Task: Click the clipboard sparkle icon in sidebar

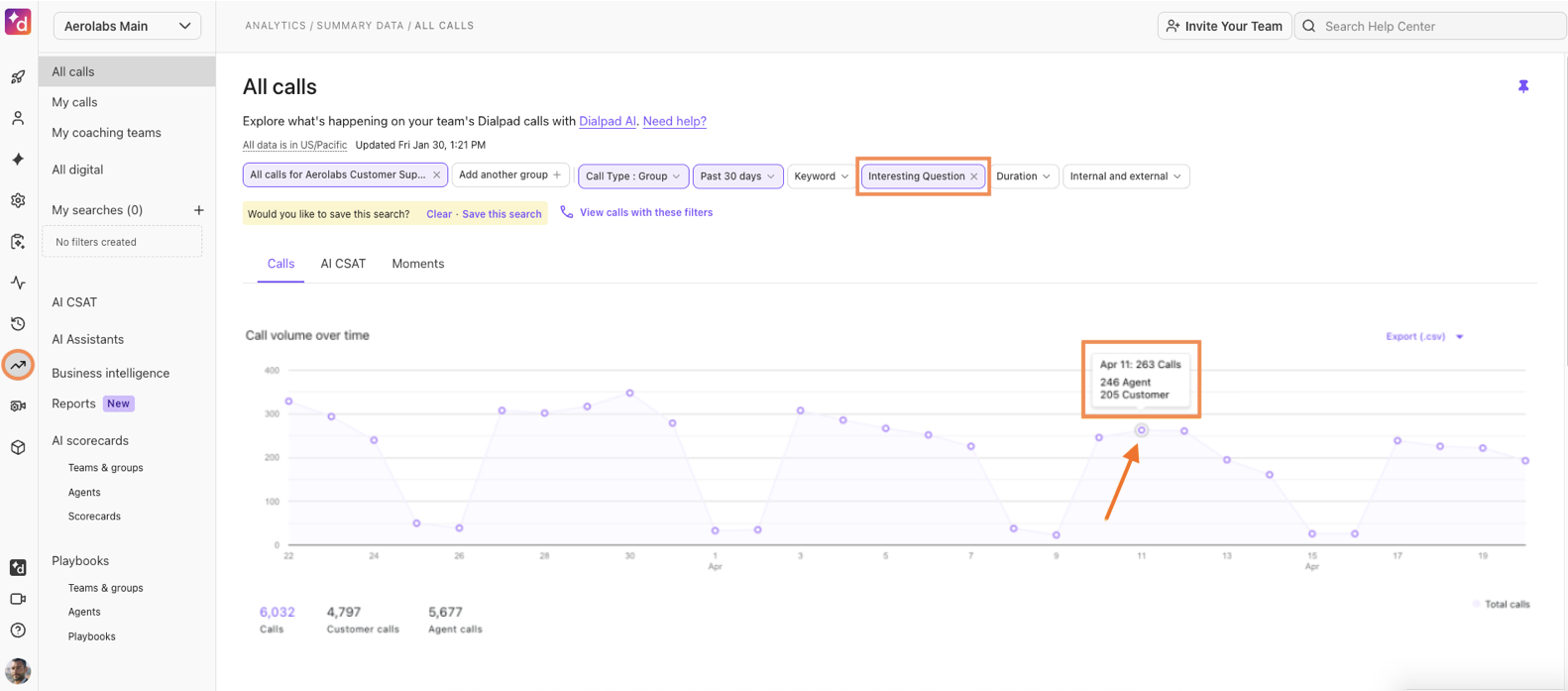Action: click(x=18, y=242)
